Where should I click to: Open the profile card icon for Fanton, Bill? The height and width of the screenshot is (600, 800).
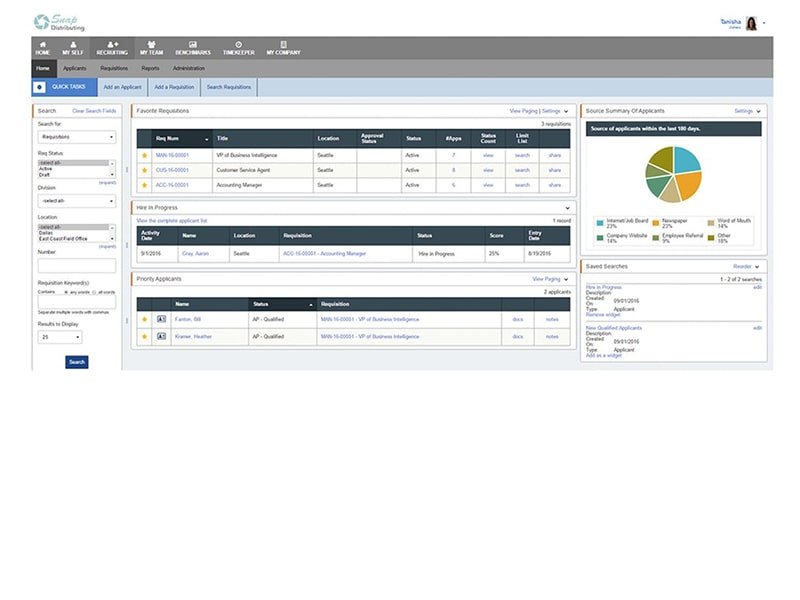[160, 319]
